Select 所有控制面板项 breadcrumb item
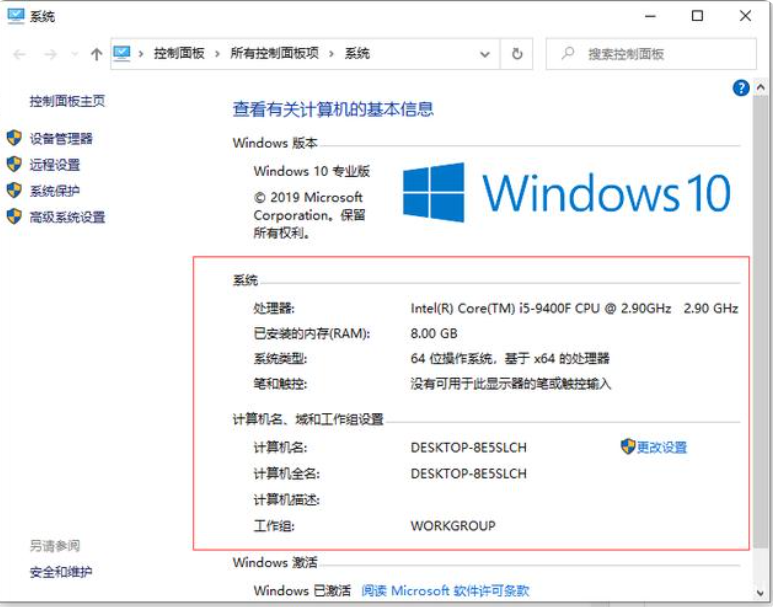Screen dimensions: 773x607 275,53
